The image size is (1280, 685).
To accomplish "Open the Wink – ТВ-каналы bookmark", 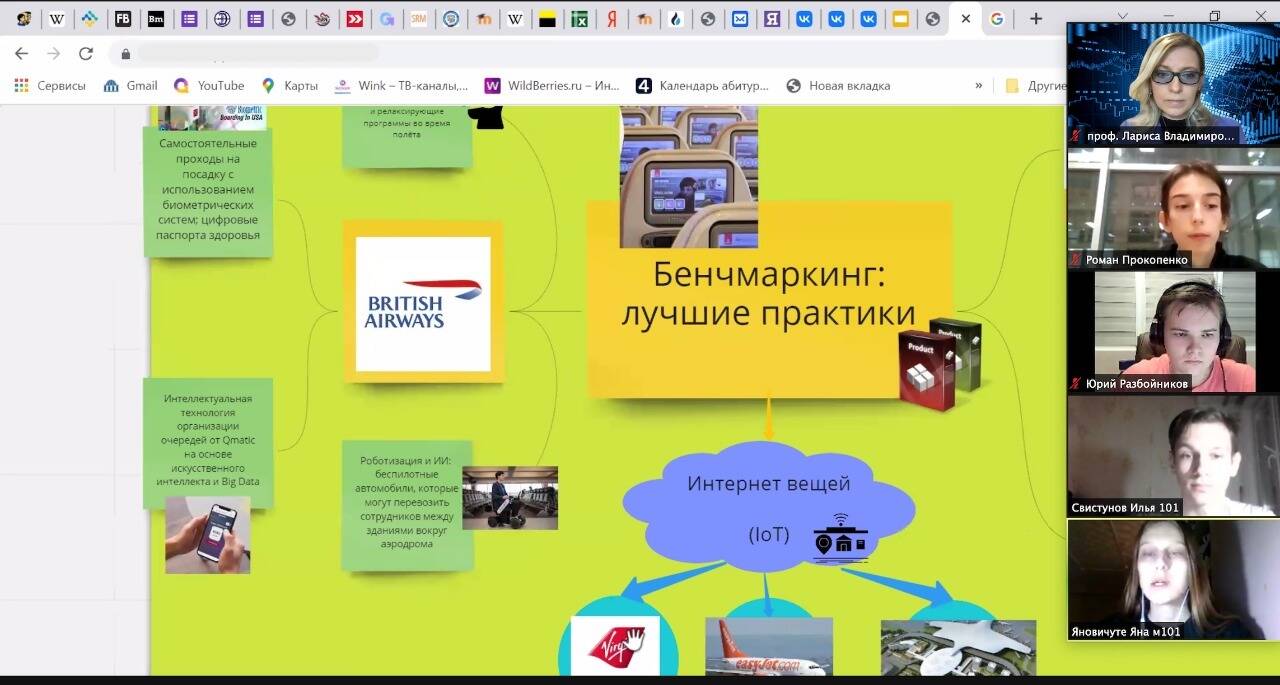I will [x=401, y=86].
